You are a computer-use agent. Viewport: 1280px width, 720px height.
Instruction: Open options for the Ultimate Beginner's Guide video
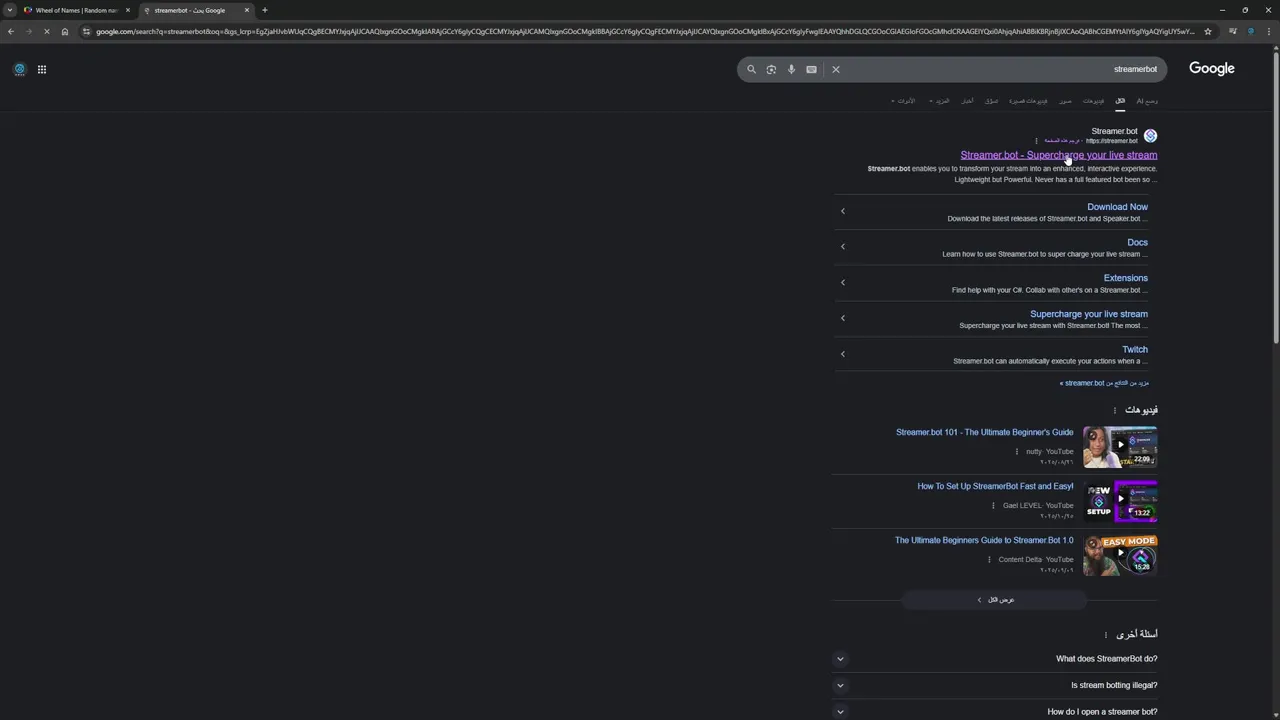point(1017,451)
